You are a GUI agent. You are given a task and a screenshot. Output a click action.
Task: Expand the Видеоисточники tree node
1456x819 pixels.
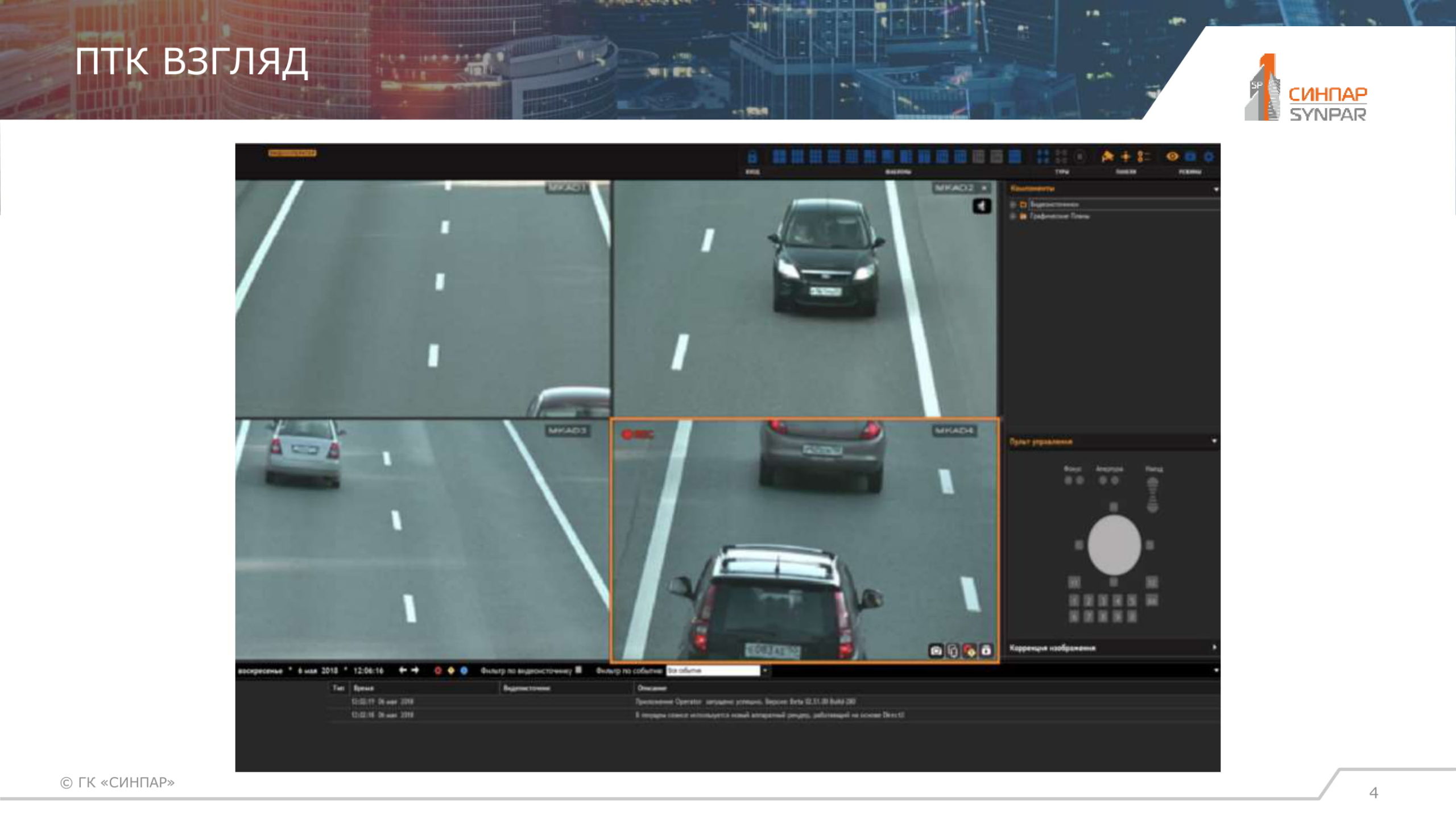click(x=1013, y=204)
